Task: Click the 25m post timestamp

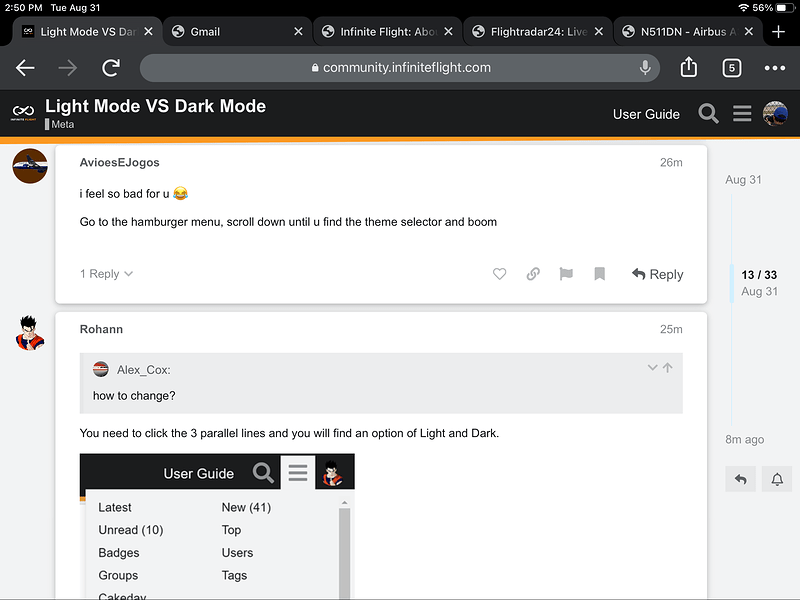Action: coord(671,329)
